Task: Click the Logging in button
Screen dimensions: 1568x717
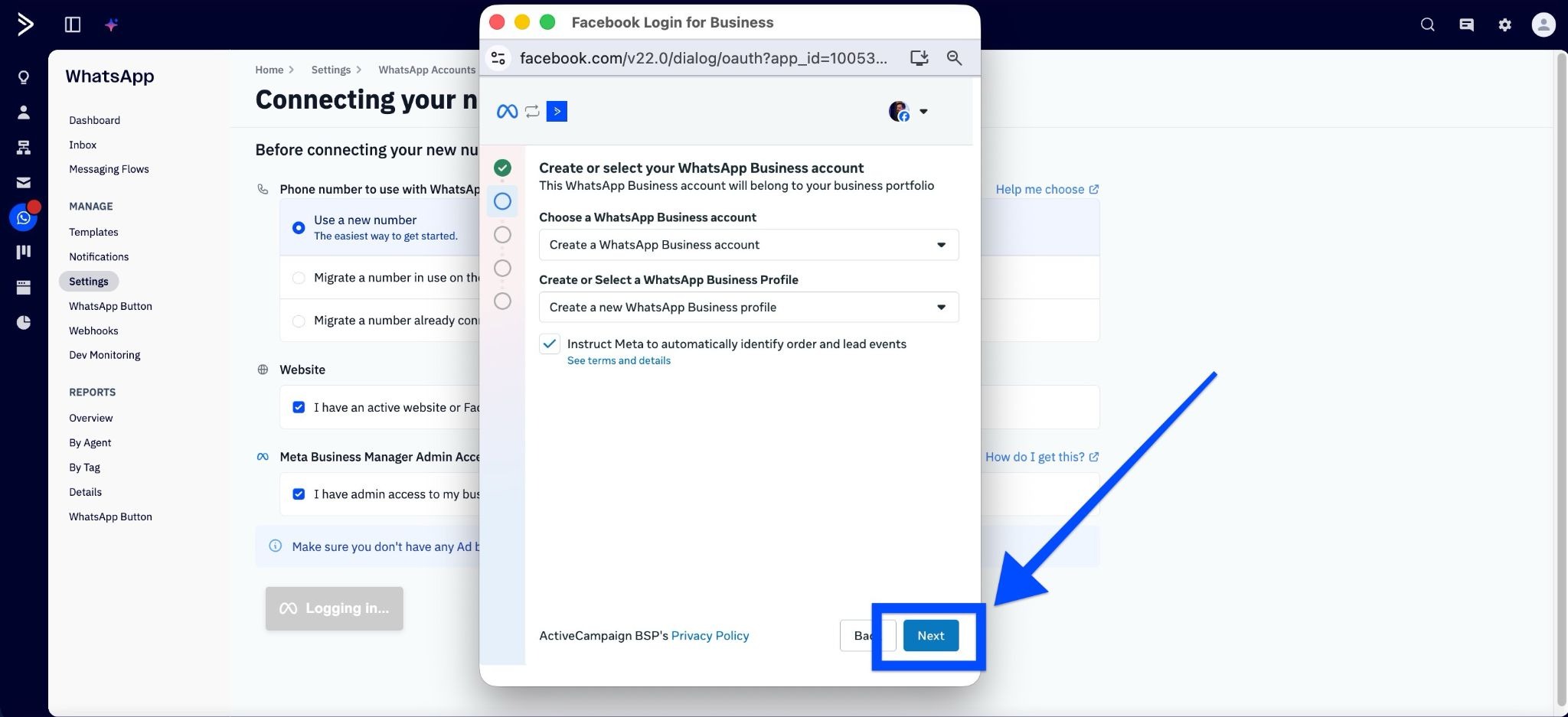Action: (x=334, y=608)
